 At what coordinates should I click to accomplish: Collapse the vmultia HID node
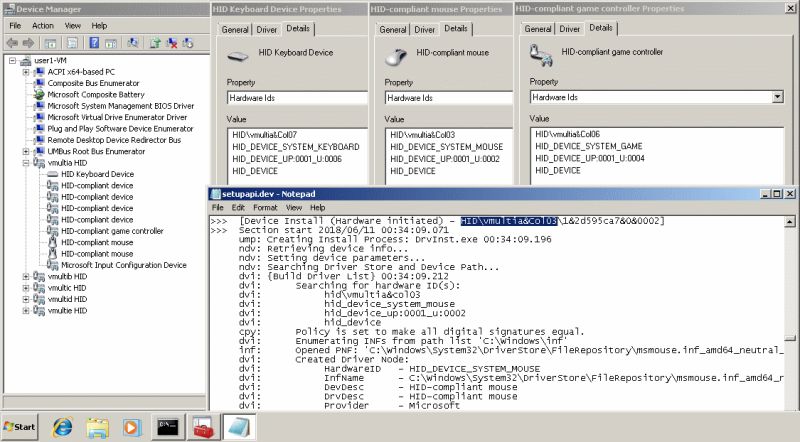[x=26, y=163]
